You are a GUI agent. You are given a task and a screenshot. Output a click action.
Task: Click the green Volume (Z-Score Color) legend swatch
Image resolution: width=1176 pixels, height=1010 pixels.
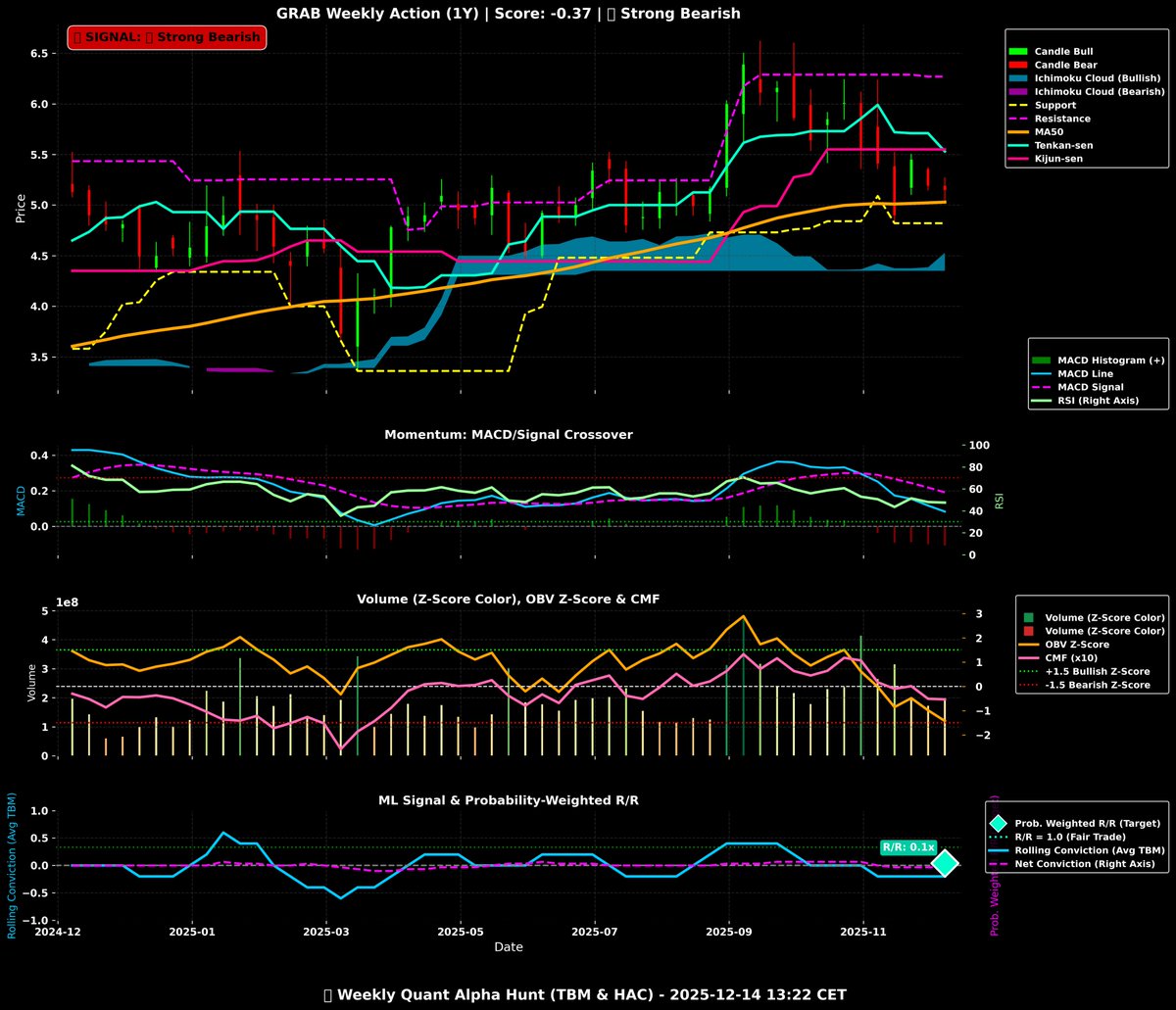1029,617
